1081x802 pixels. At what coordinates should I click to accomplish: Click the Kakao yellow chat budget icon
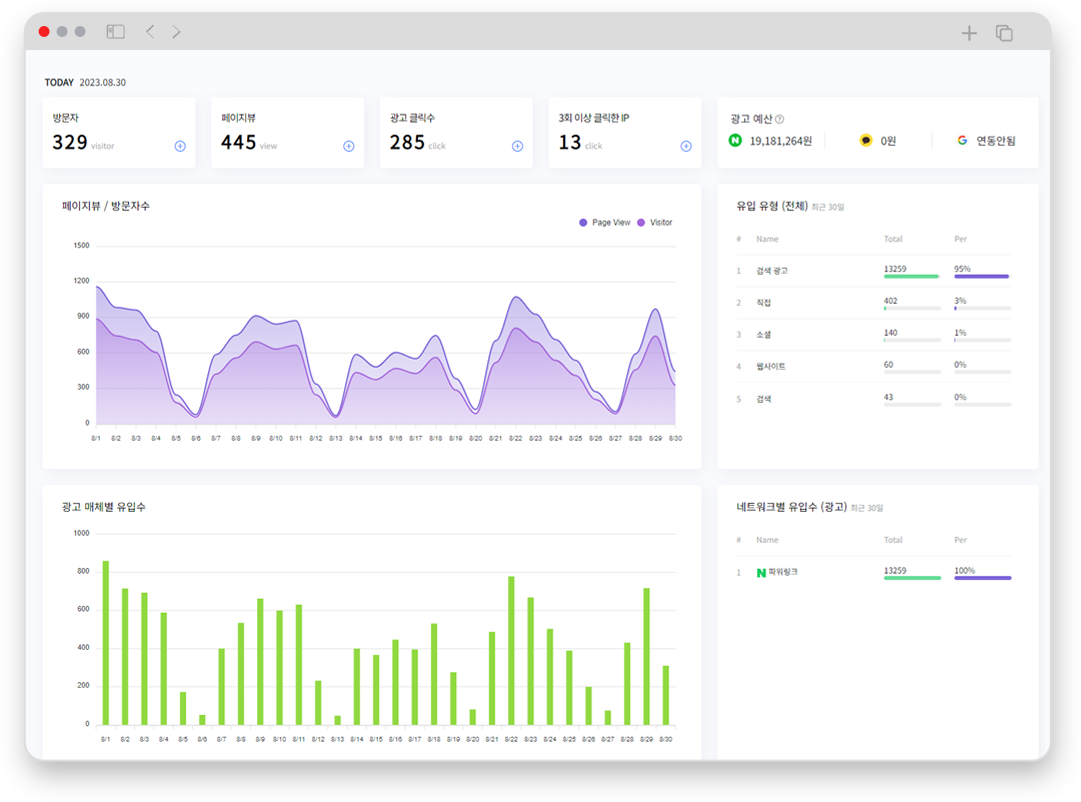[866, 141]
